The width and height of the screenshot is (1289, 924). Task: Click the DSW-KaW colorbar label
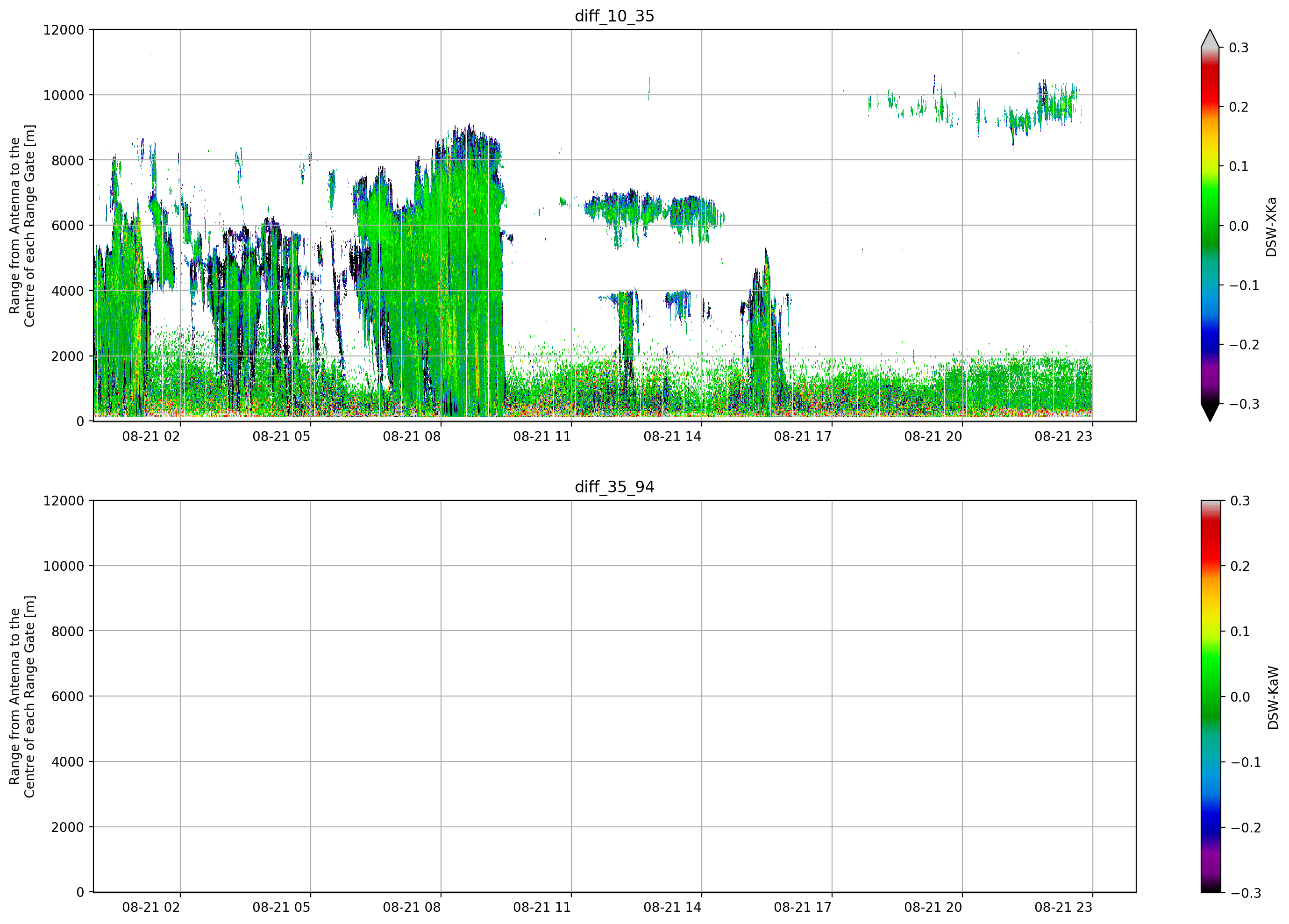click(1273, 698)
